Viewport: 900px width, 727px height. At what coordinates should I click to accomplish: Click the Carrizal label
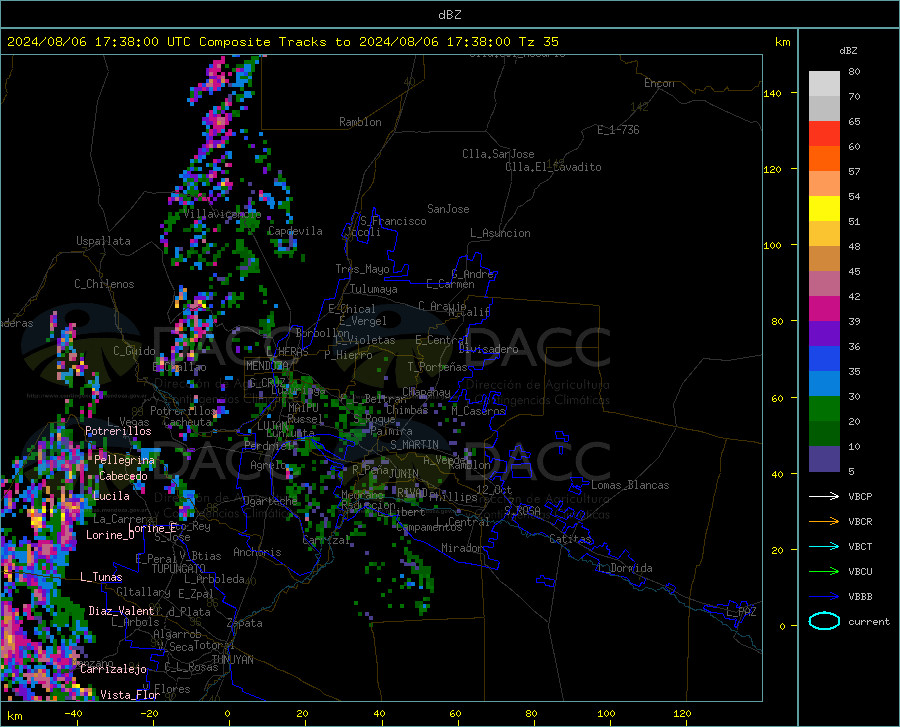click(x=326, y=540)
